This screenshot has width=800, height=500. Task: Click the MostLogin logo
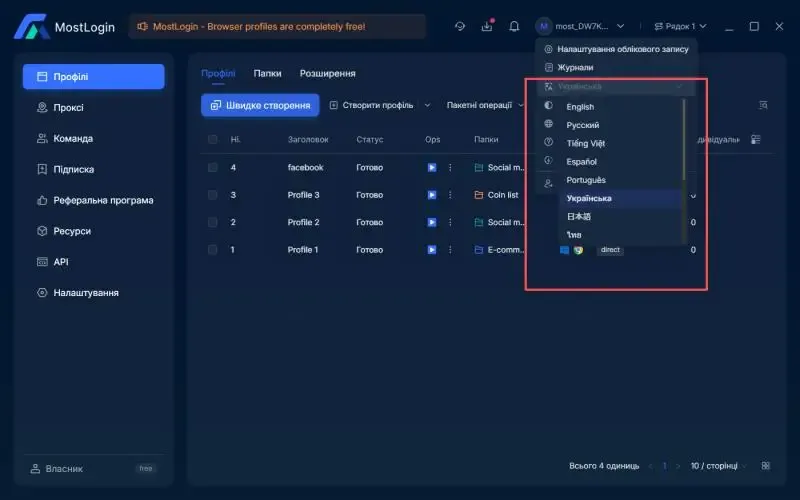point(64,27)
